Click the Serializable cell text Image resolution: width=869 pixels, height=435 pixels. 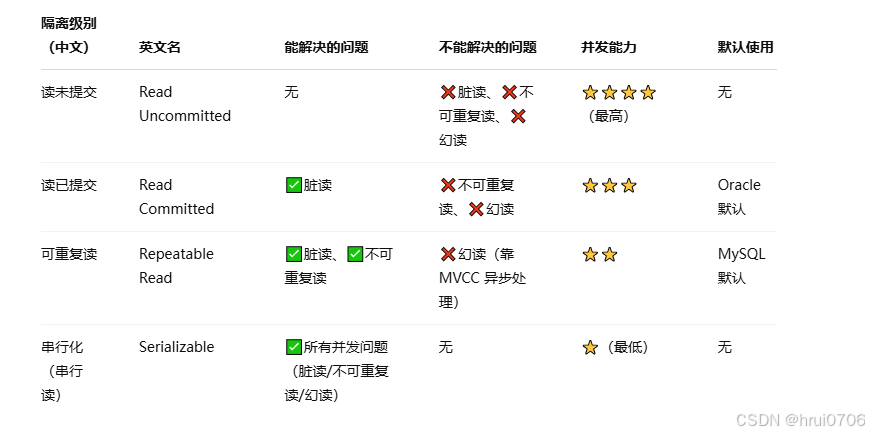(x=176, y=347)
